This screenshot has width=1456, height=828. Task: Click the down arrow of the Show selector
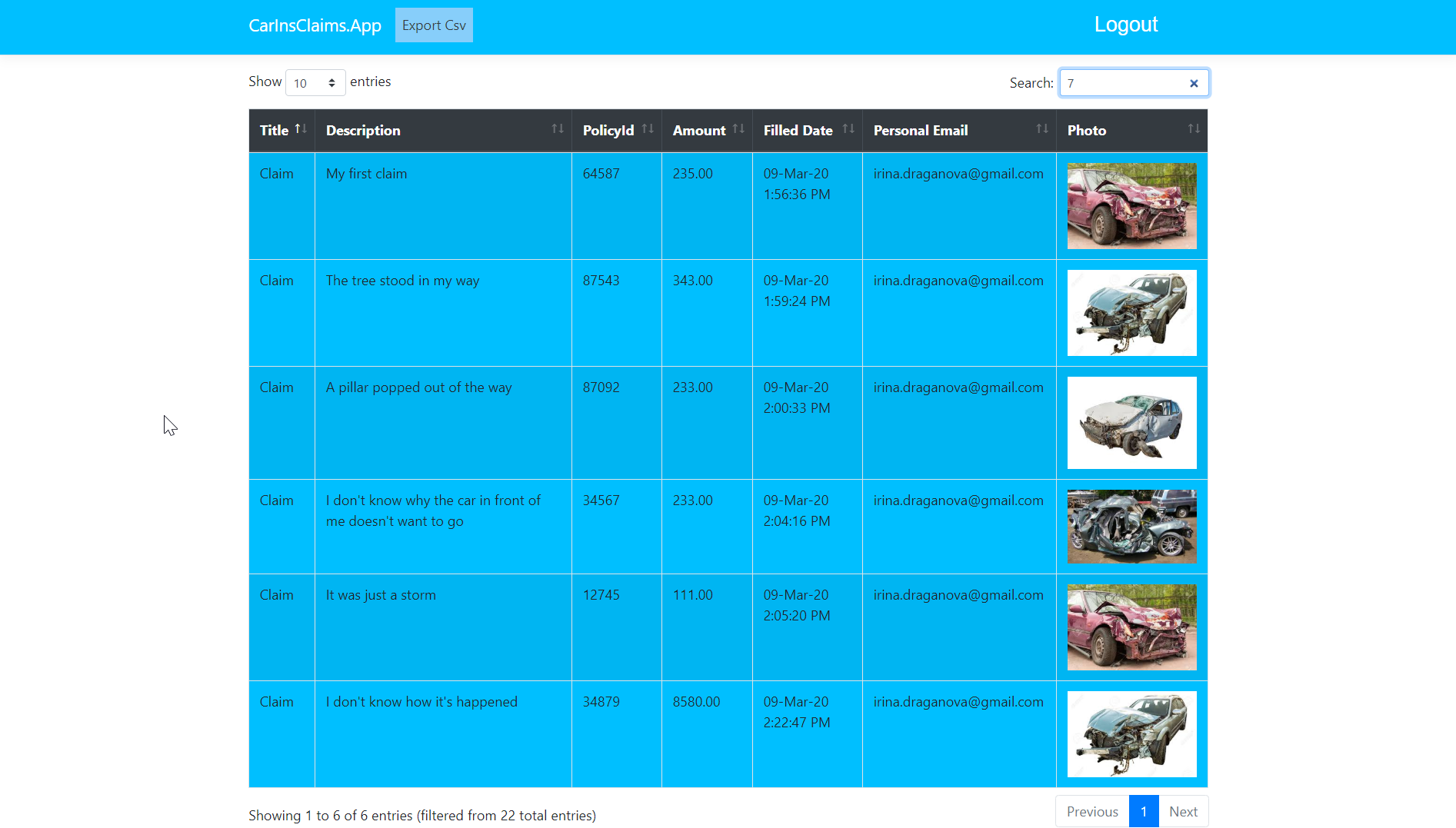point(332,86)
